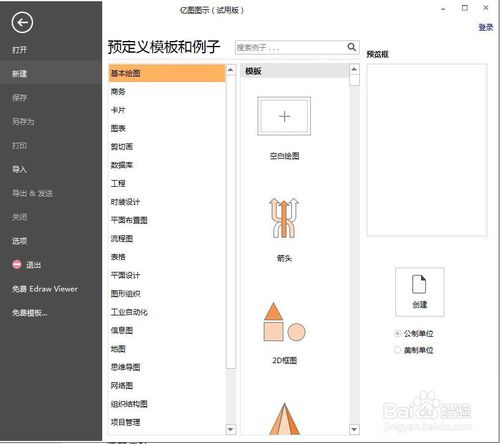500x444 pixels.
Task: Click the category list scroll-up arrow
Action: tap(230, 70)
